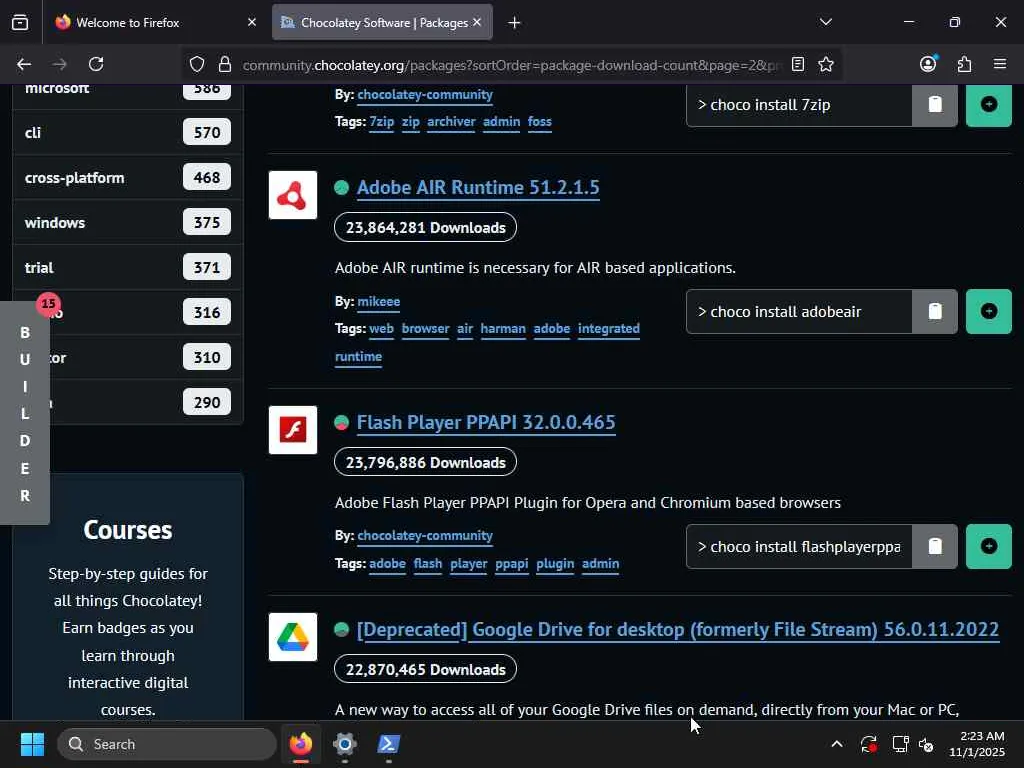Click the choco install 7zip command field
1024x768 pixels.
(799, 104)
